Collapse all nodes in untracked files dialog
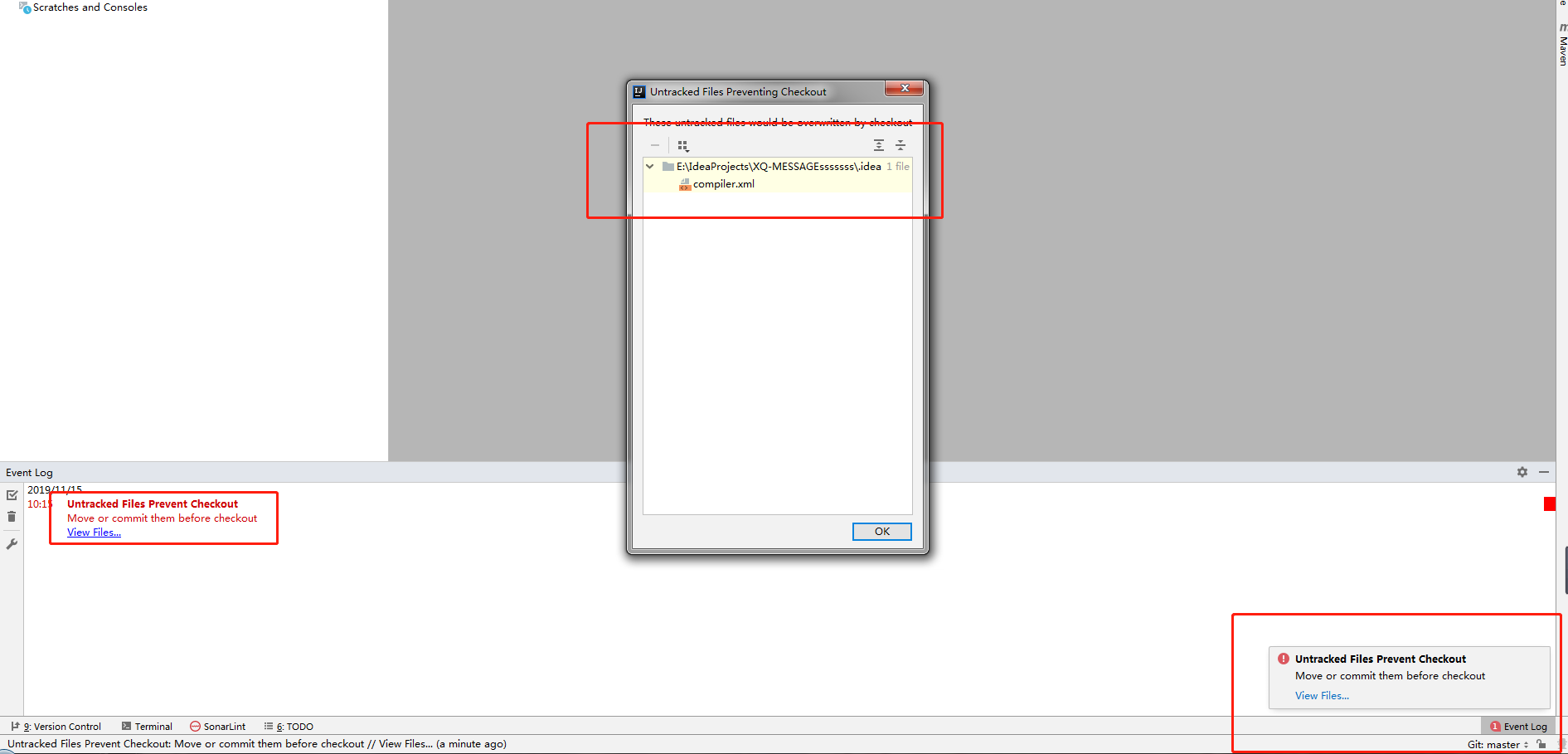 click(x=901, y=145)
